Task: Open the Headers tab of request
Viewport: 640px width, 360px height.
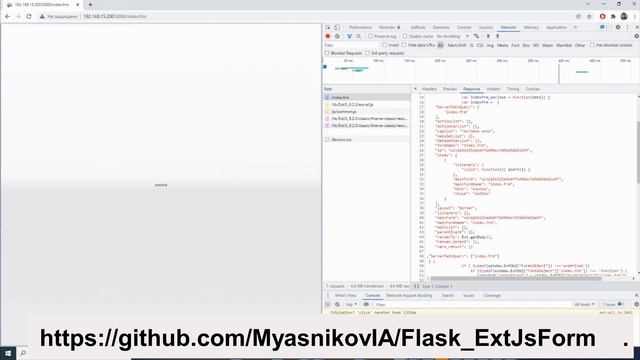Action: point(429,89)
